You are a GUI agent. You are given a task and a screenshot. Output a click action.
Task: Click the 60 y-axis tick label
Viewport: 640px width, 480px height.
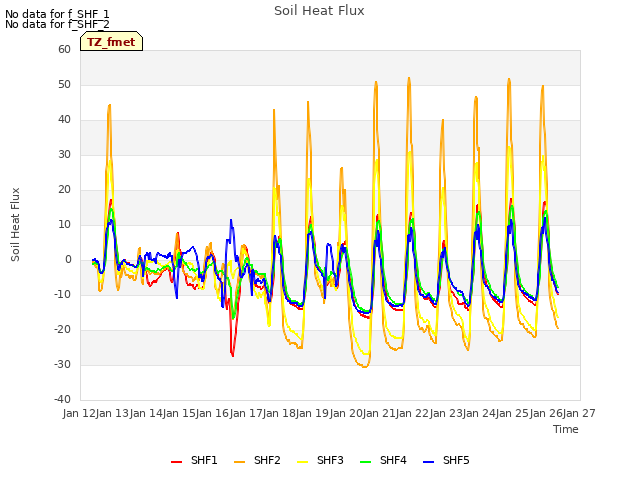64,49
